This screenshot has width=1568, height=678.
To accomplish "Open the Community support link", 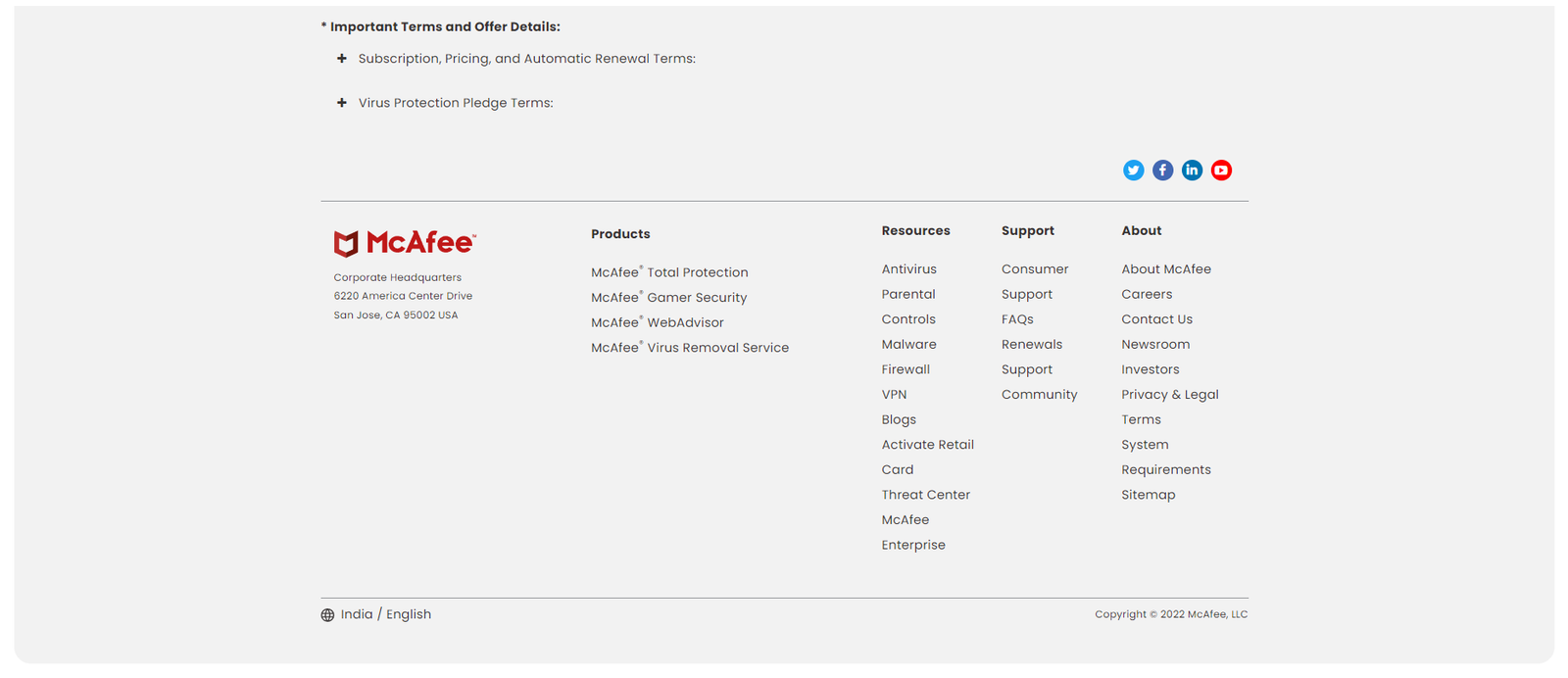I will [x=1039, y=395].
